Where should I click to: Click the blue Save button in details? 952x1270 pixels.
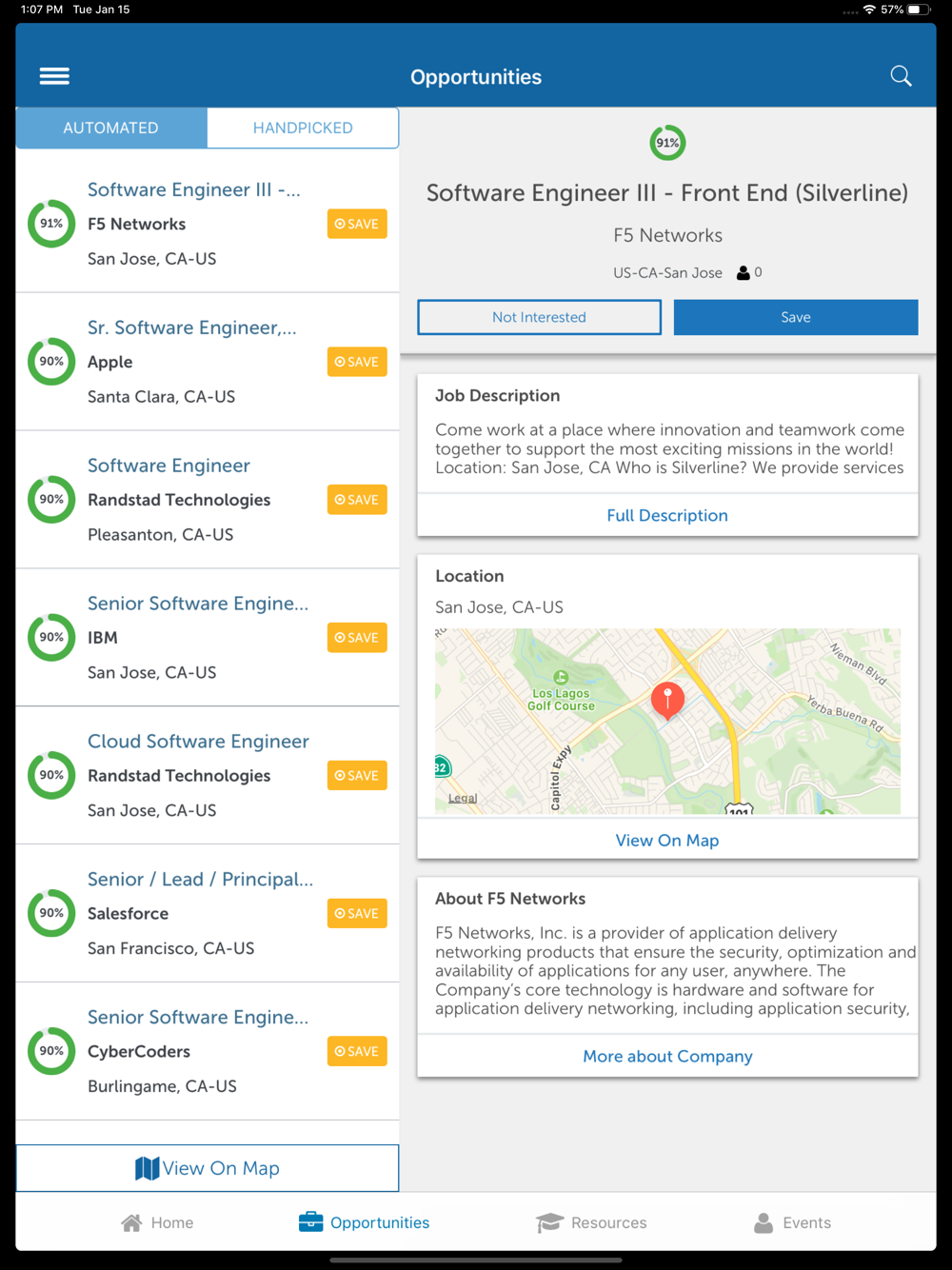tap(796, 317)
